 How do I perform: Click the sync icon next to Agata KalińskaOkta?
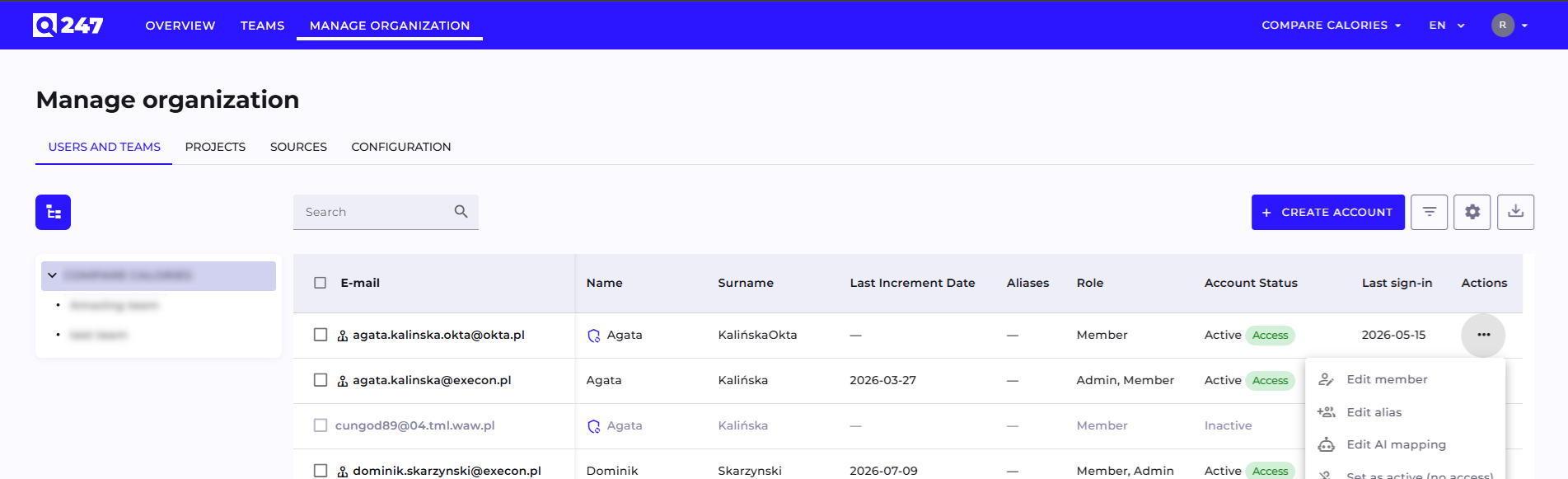[x=593, y=336]
